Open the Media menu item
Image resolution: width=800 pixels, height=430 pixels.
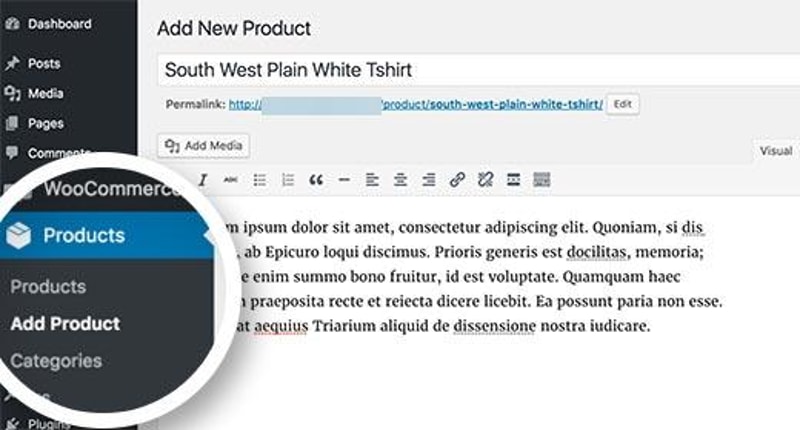45,93
